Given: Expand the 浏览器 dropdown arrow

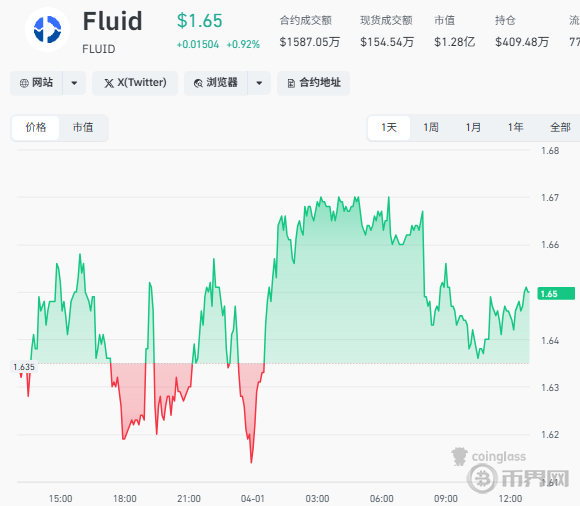Looking at the screenshot, I should pyautogui.click(x=259, y=83).
